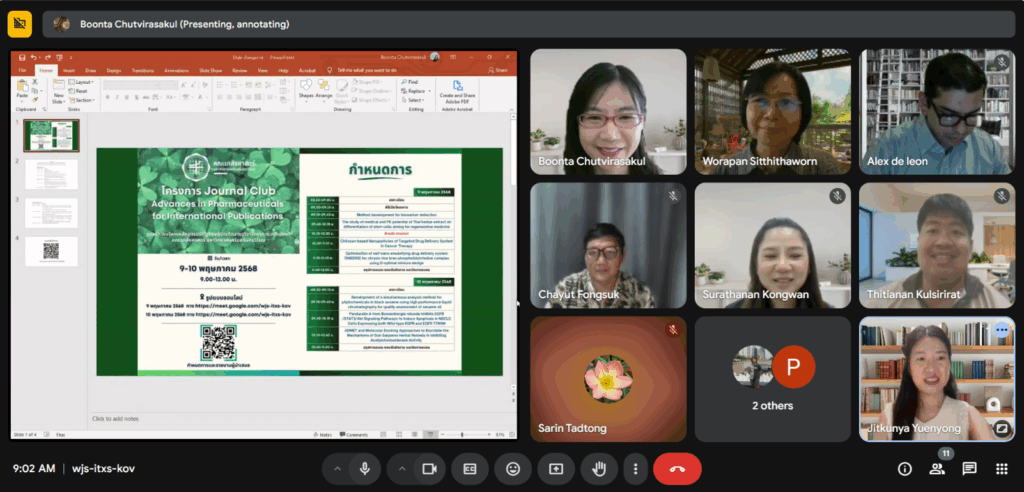Image resolution: width=1024 pixels, height=492 pixels.
Task: Click the Share button in PowerPoint
Action: (x=498, y=71)
